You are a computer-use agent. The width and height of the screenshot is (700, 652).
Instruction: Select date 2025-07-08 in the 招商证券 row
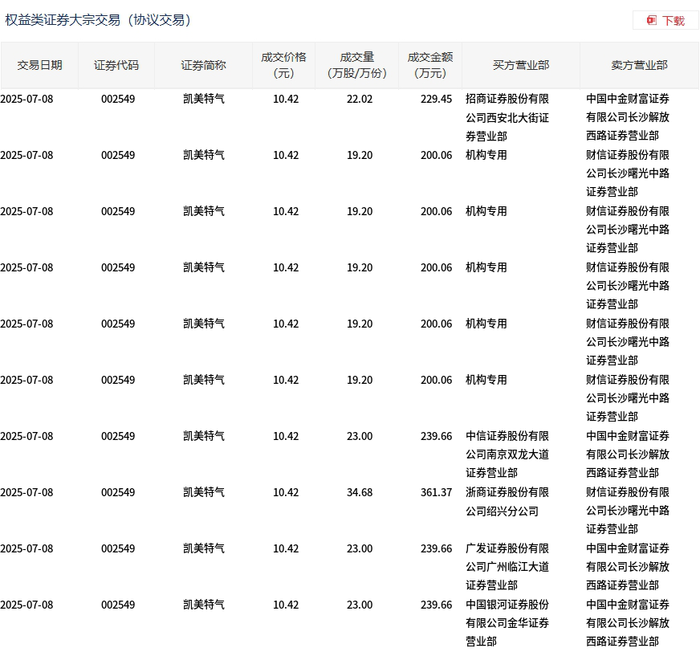27,99
